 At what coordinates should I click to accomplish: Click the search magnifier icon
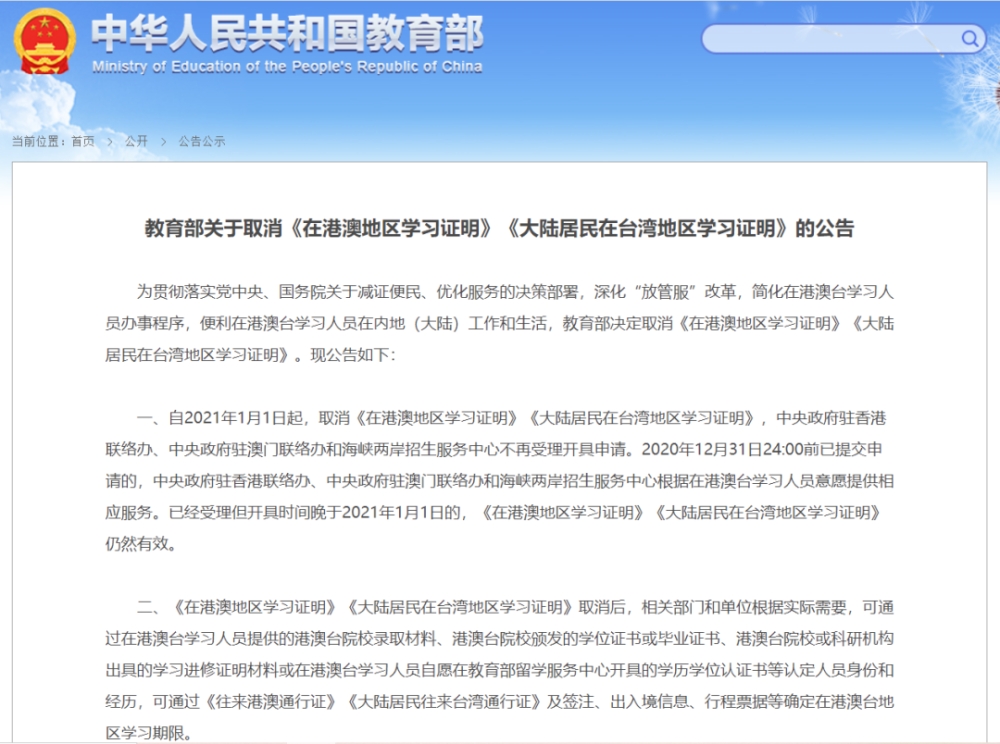969,40
